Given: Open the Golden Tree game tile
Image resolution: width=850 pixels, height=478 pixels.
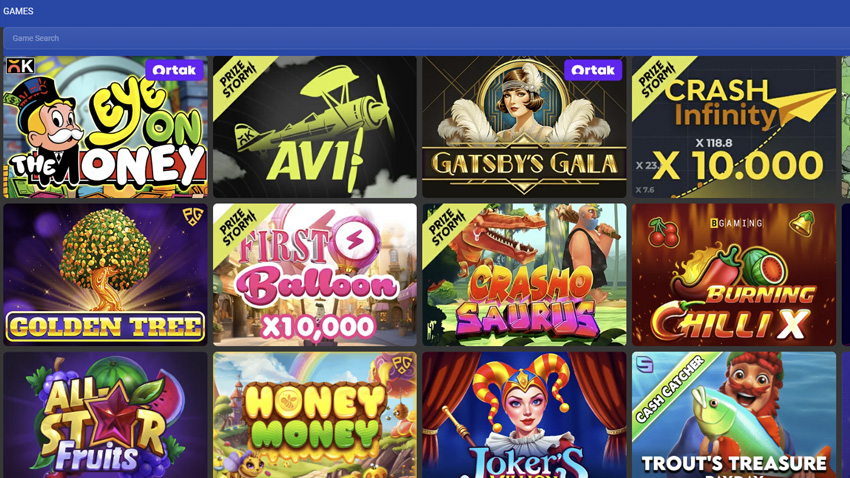Looking at the screenshot, I should point(106,275).
